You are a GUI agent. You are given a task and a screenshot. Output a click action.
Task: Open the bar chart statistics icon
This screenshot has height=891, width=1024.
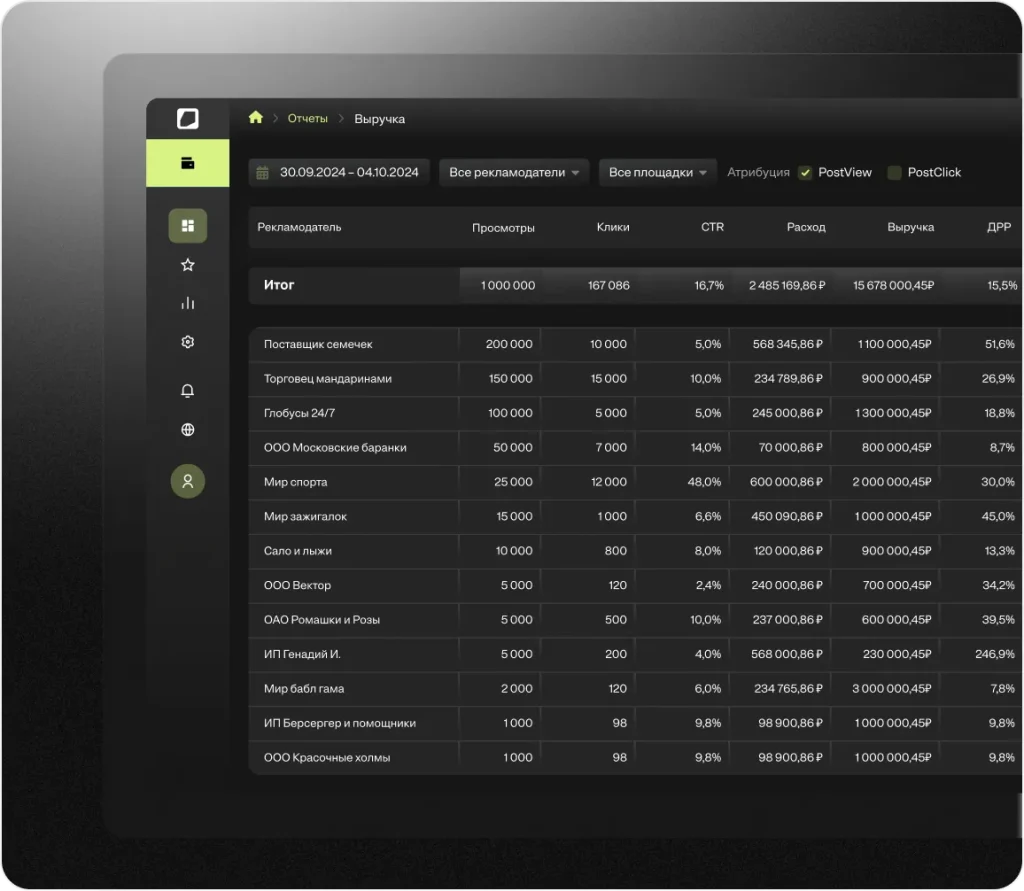point(187,303)
